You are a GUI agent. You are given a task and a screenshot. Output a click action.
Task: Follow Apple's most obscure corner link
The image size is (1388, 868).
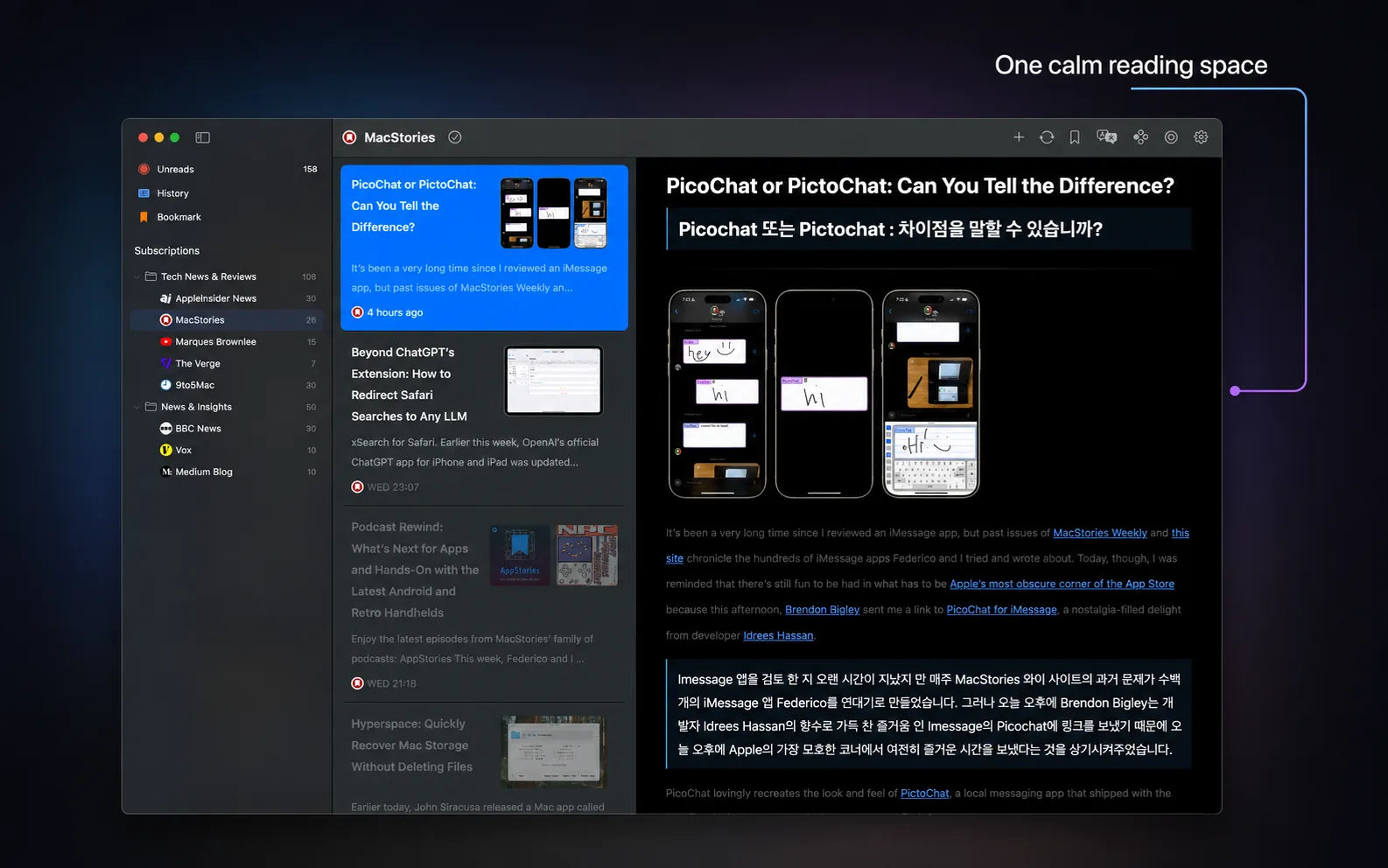1062,584
